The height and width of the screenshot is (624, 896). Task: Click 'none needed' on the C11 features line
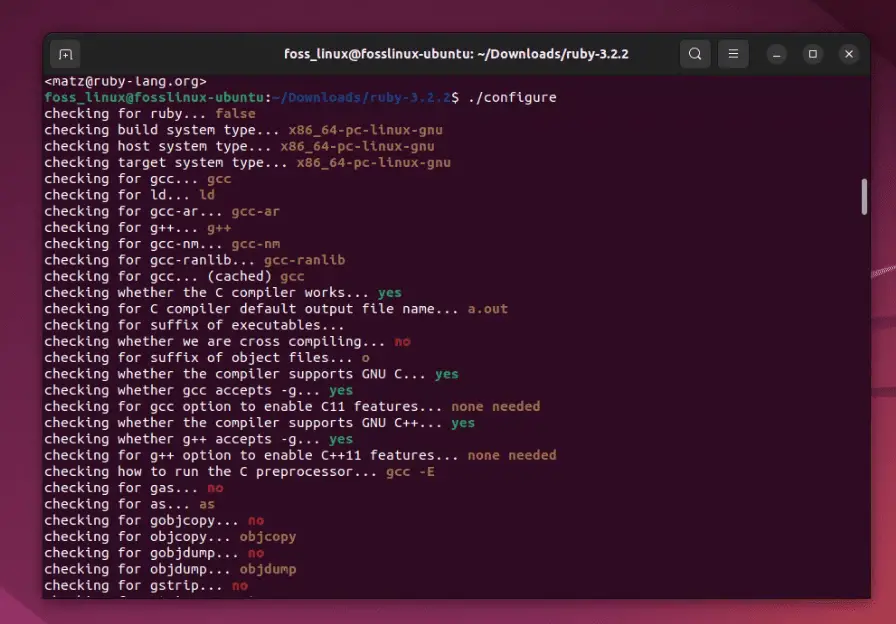tap(495, 407)
